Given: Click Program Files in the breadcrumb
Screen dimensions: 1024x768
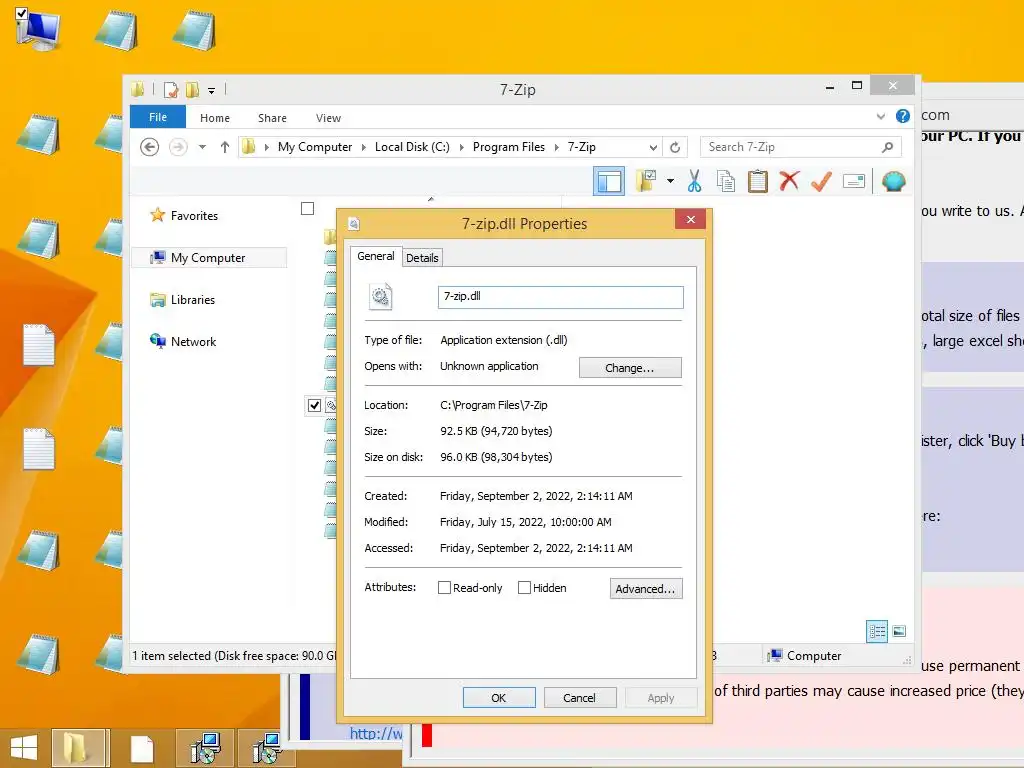Looking at the screenshot, I should coord(509,147).
